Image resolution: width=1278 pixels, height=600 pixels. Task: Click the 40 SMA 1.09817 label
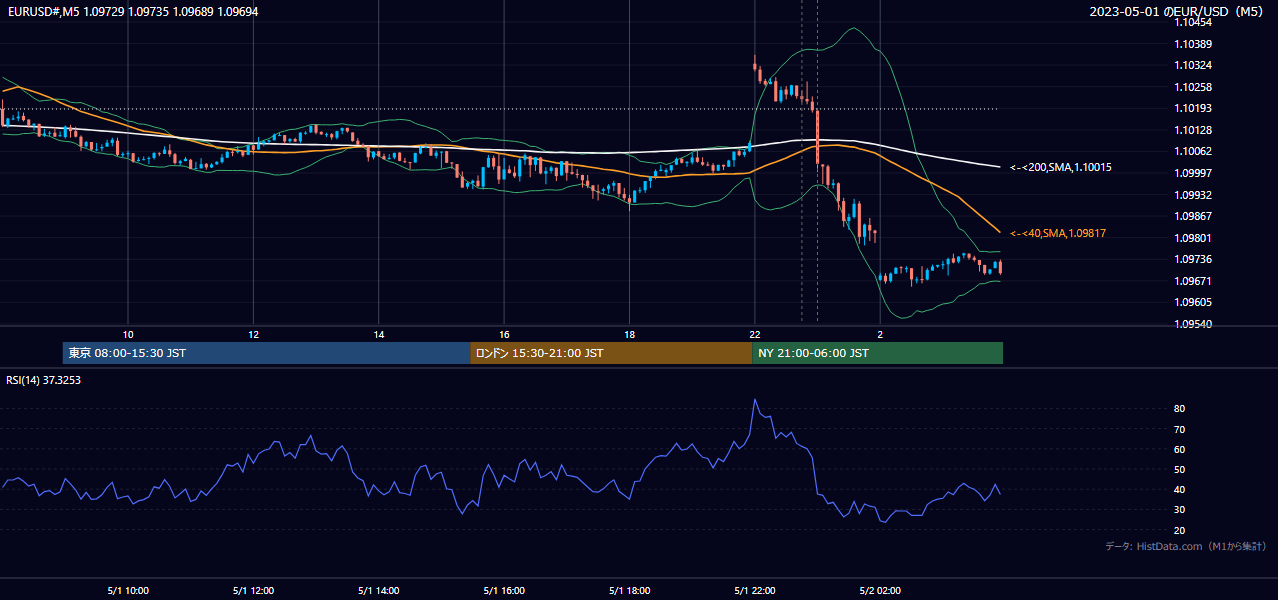(1058, 233)
